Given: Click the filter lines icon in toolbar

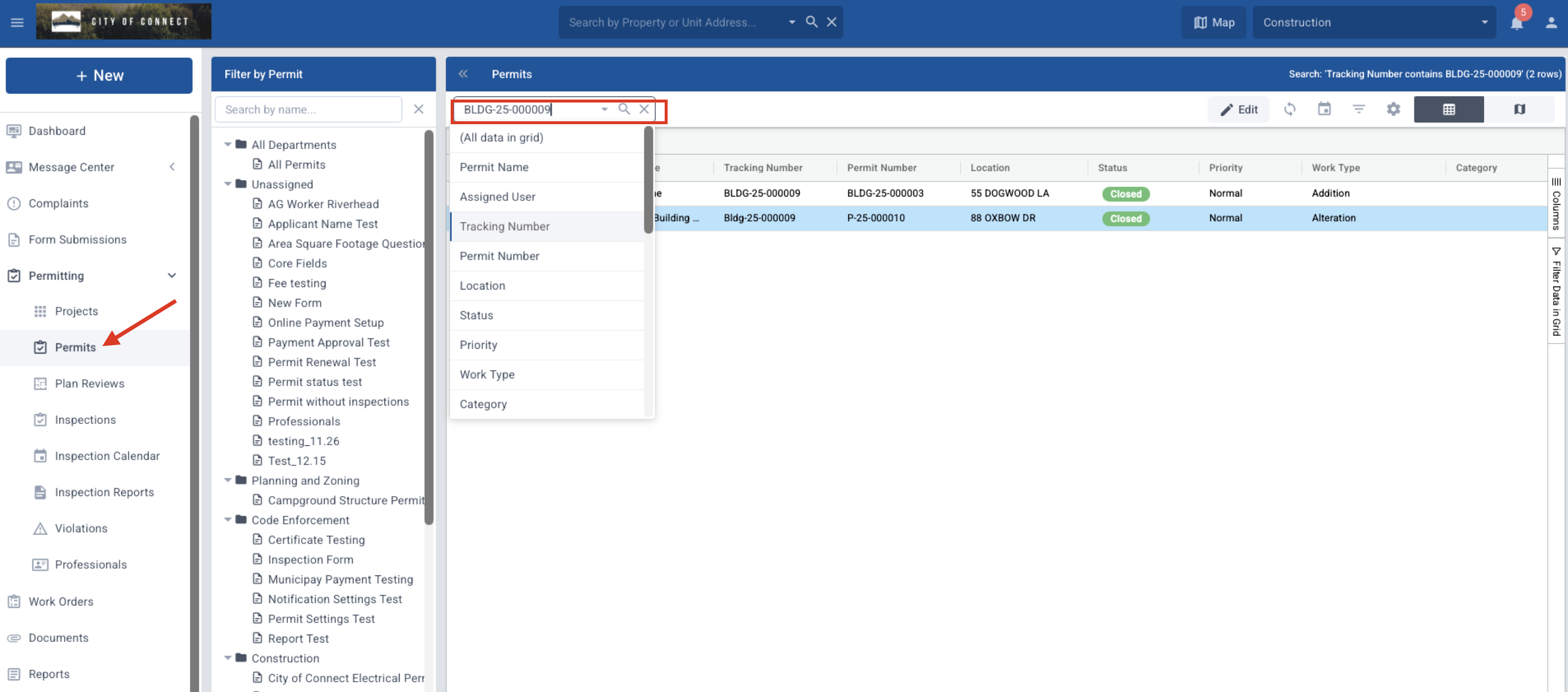Looking at the screenshot, I should tap(1358, 109).
